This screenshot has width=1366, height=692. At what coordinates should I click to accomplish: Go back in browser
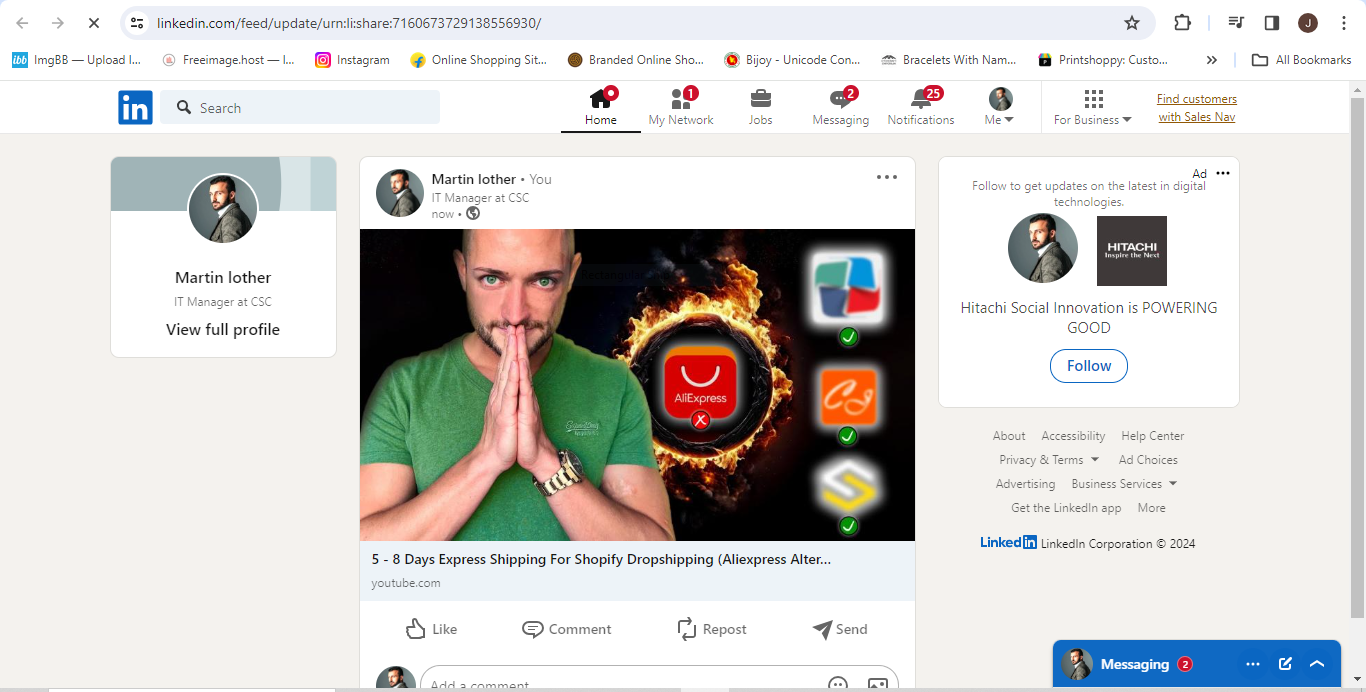(22, 23)
